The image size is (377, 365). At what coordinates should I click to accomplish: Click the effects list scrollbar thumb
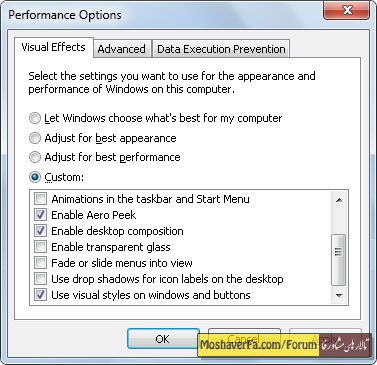click(339, 260)
